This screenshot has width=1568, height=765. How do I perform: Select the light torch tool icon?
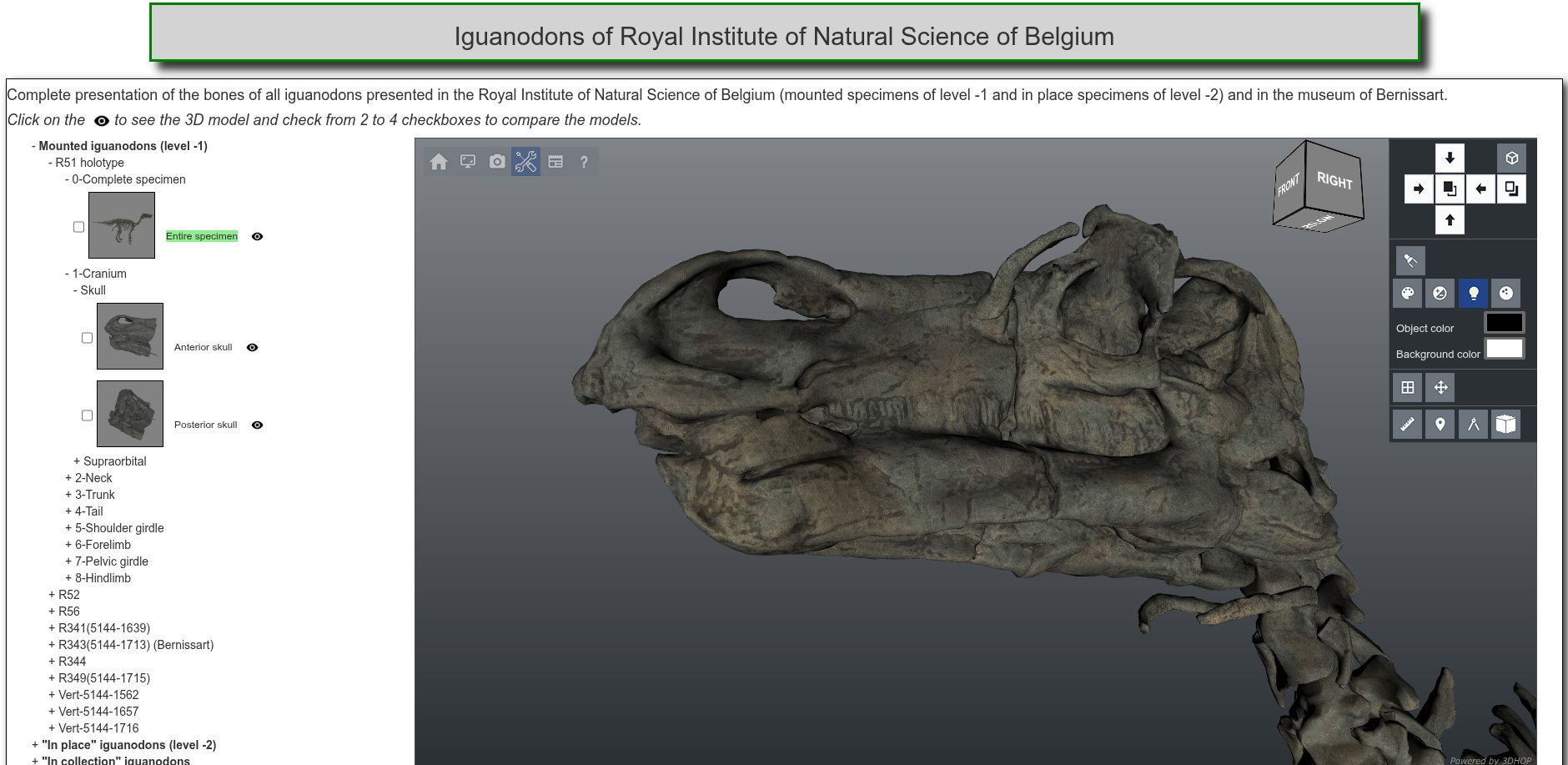pyautogui.click(x=1410, y=260)
